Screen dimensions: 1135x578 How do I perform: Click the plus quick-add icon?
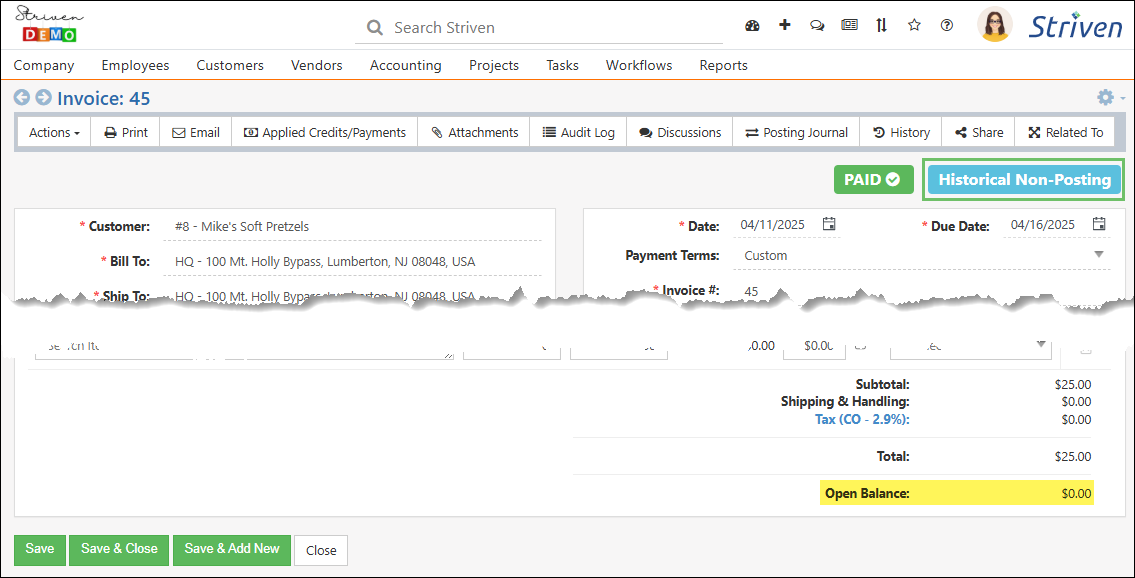[x=785, y=25]
